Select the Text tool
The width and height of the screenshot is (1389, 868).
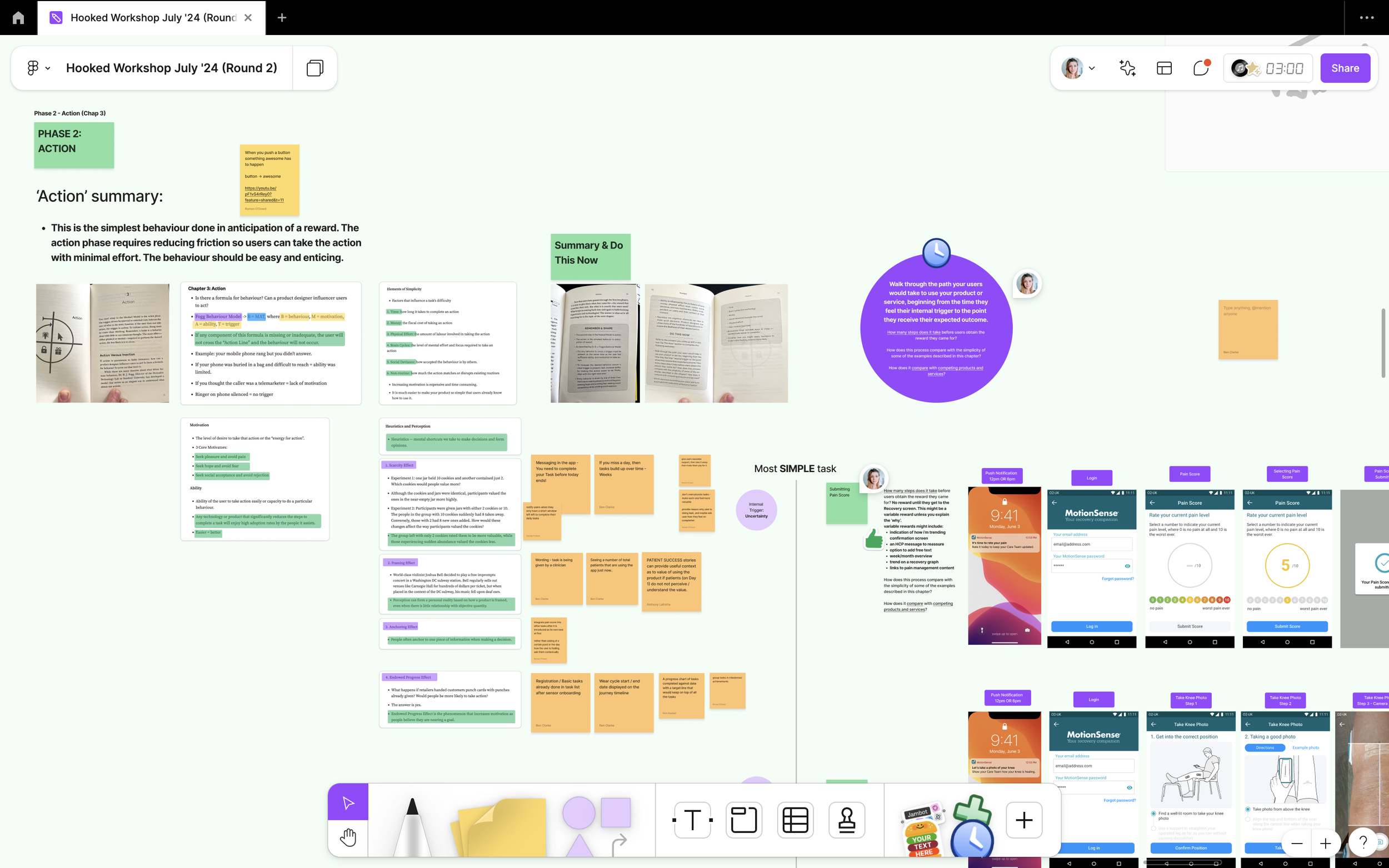(x=692, y=820)
